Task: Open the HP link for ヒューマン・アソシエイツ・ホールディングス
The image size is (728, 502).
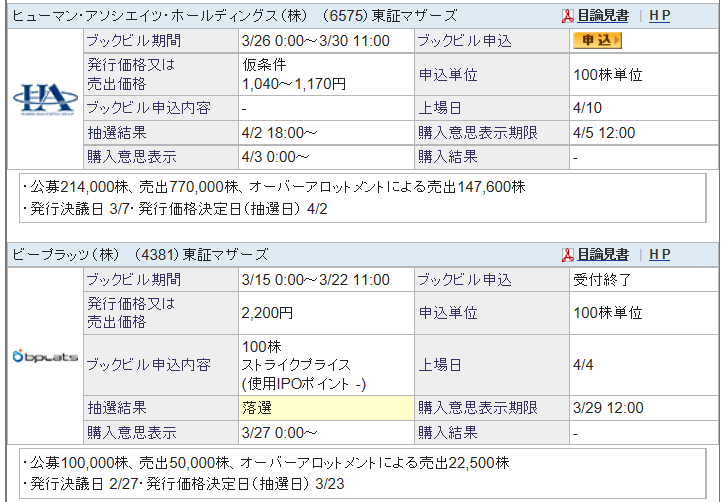Action: pyautogui.click(x=659, y=16)
